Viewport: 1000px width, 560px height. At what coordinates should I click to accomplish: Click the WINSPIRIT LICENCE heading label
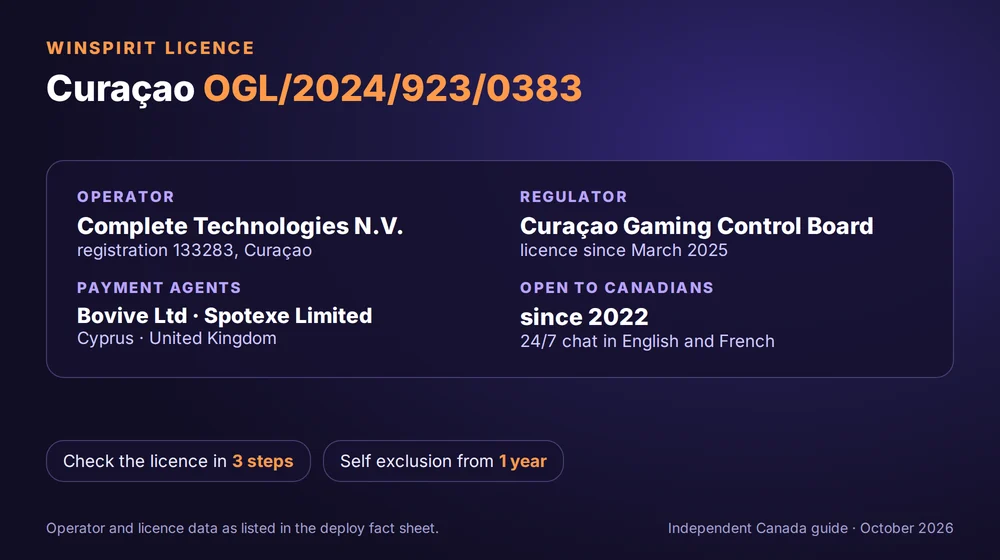pyautogui.click(x=151, y=48)
